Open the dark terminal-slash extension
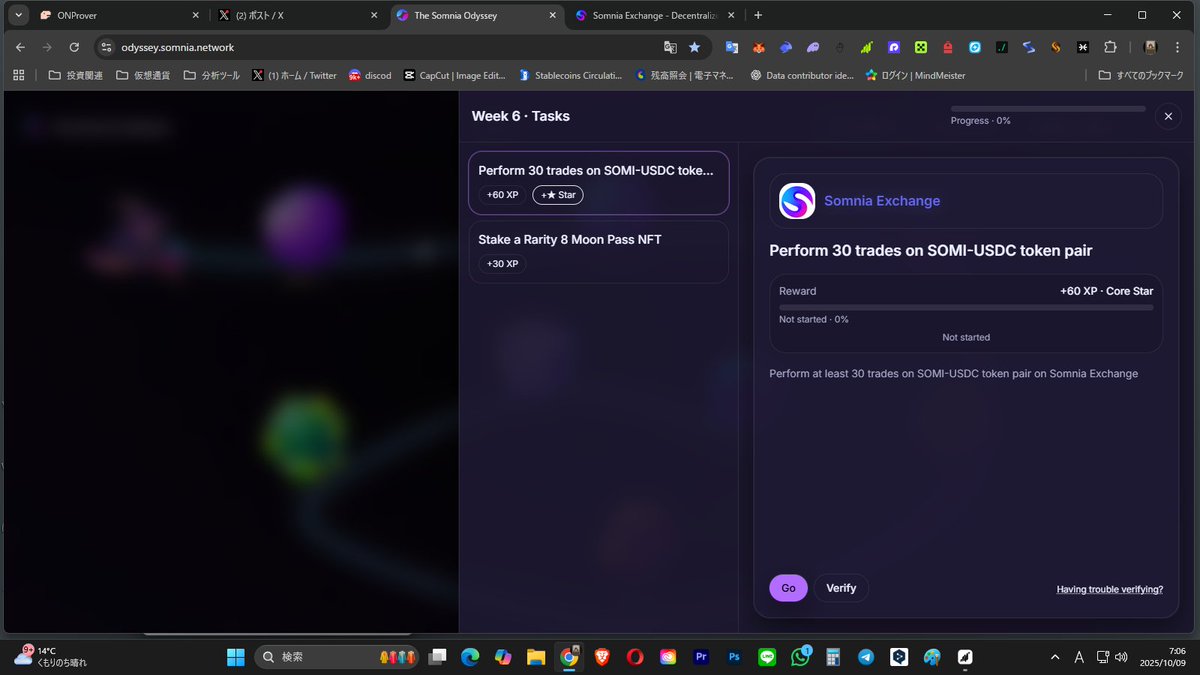 [x=1002, y=47]
